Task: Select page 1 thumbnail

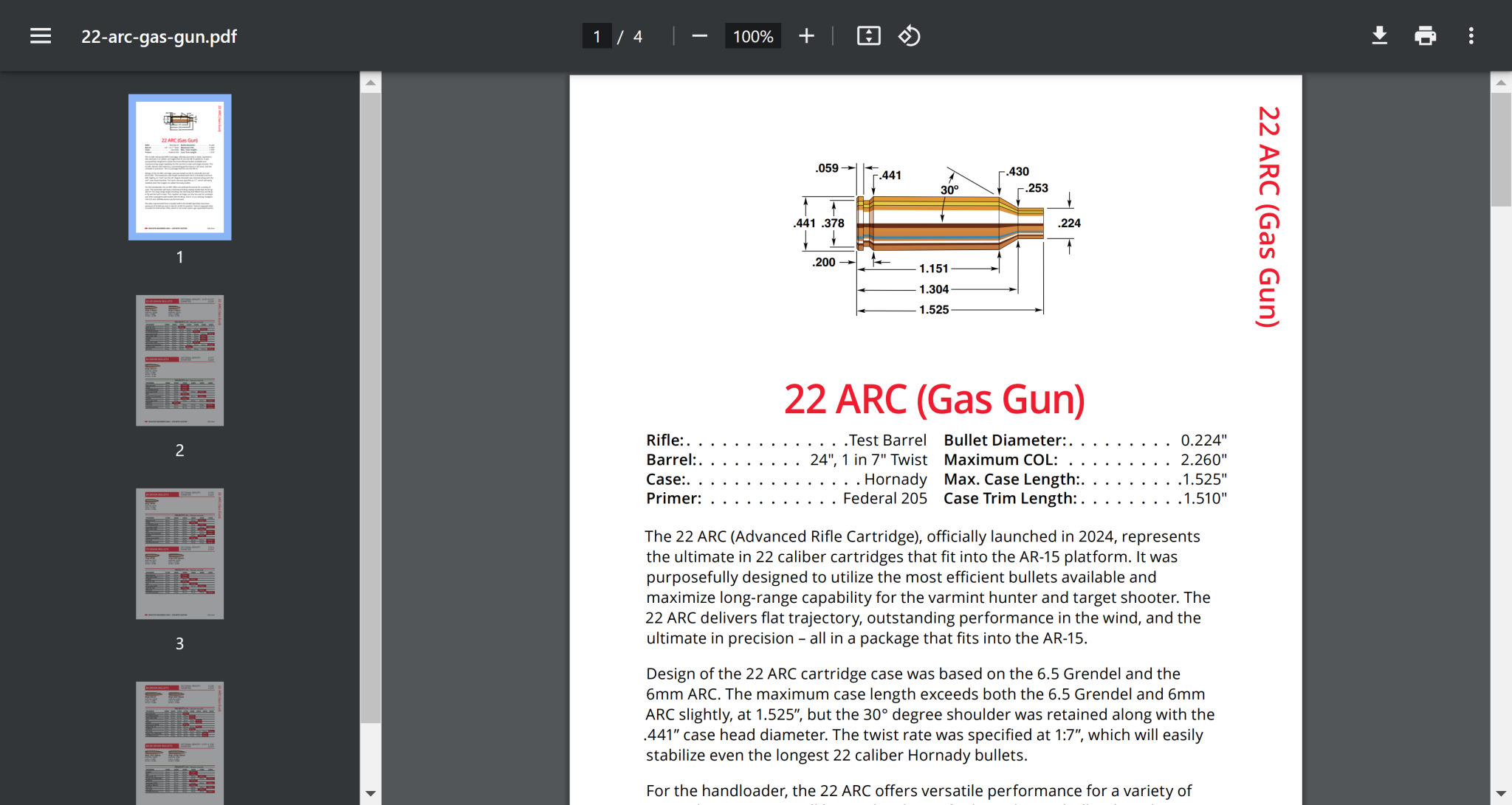Action: coord(179,167)
